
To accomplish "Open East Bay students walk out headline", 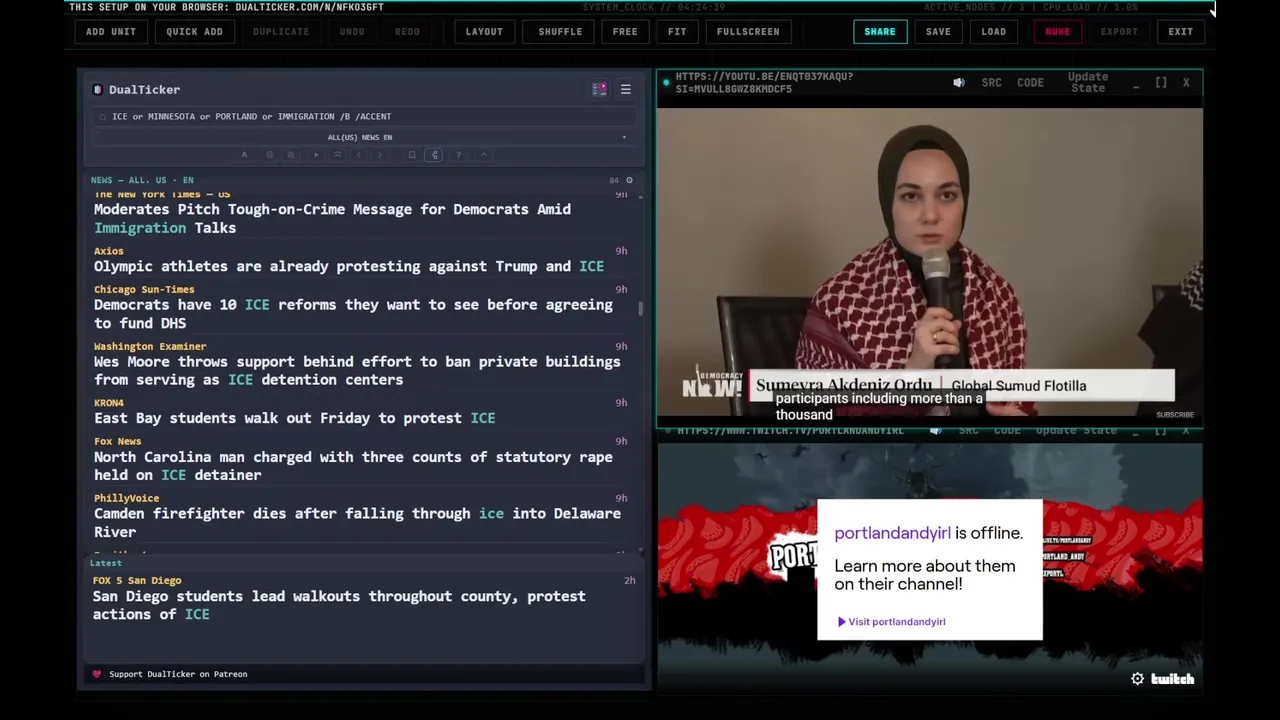I will [x=294, y=418].
